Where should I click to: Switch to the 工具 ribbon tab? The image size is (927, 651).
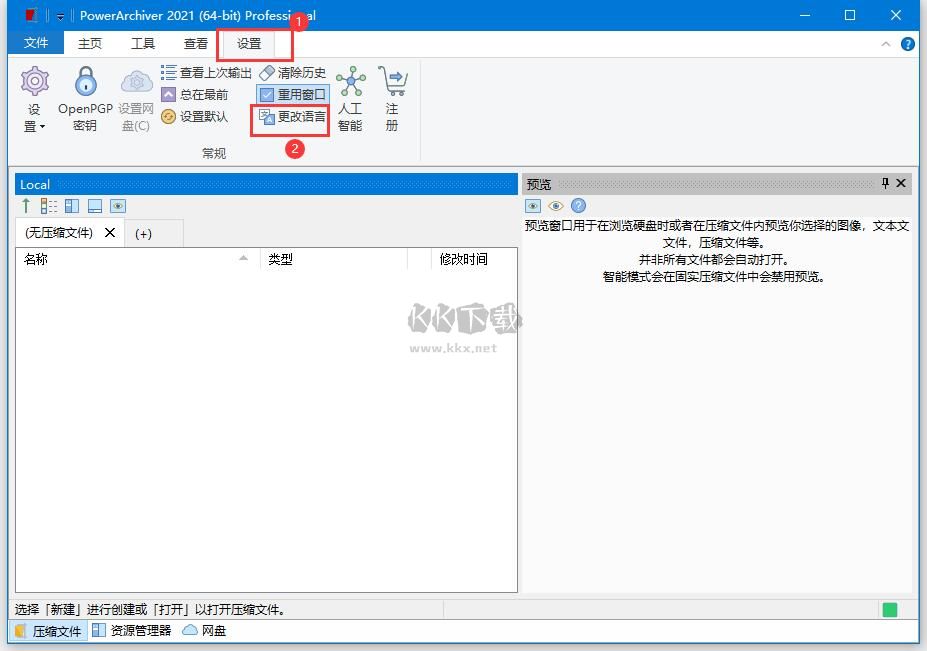click(x=142, y=43)
